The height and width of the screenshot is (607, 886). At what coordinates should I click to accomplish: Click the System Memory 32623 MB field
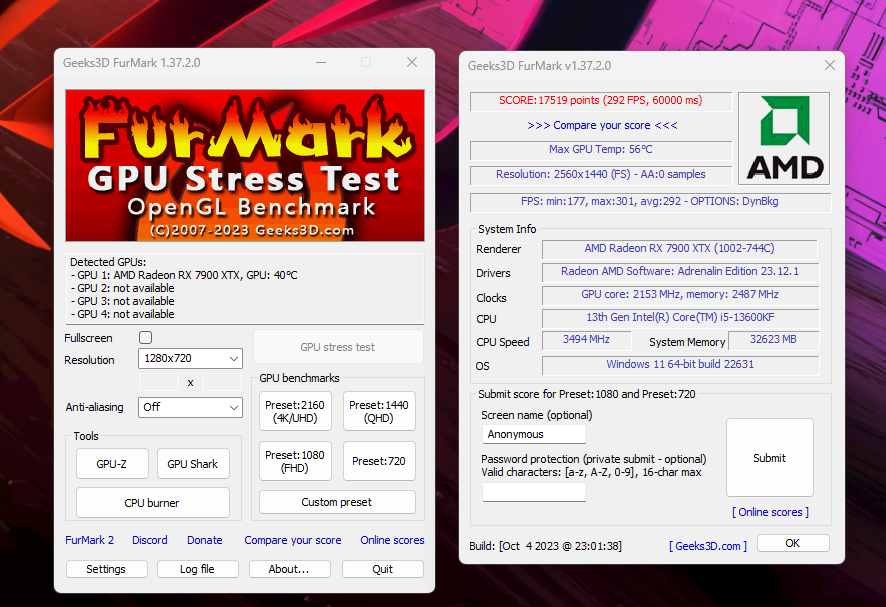pyautogui.click(x=774, y=340)
